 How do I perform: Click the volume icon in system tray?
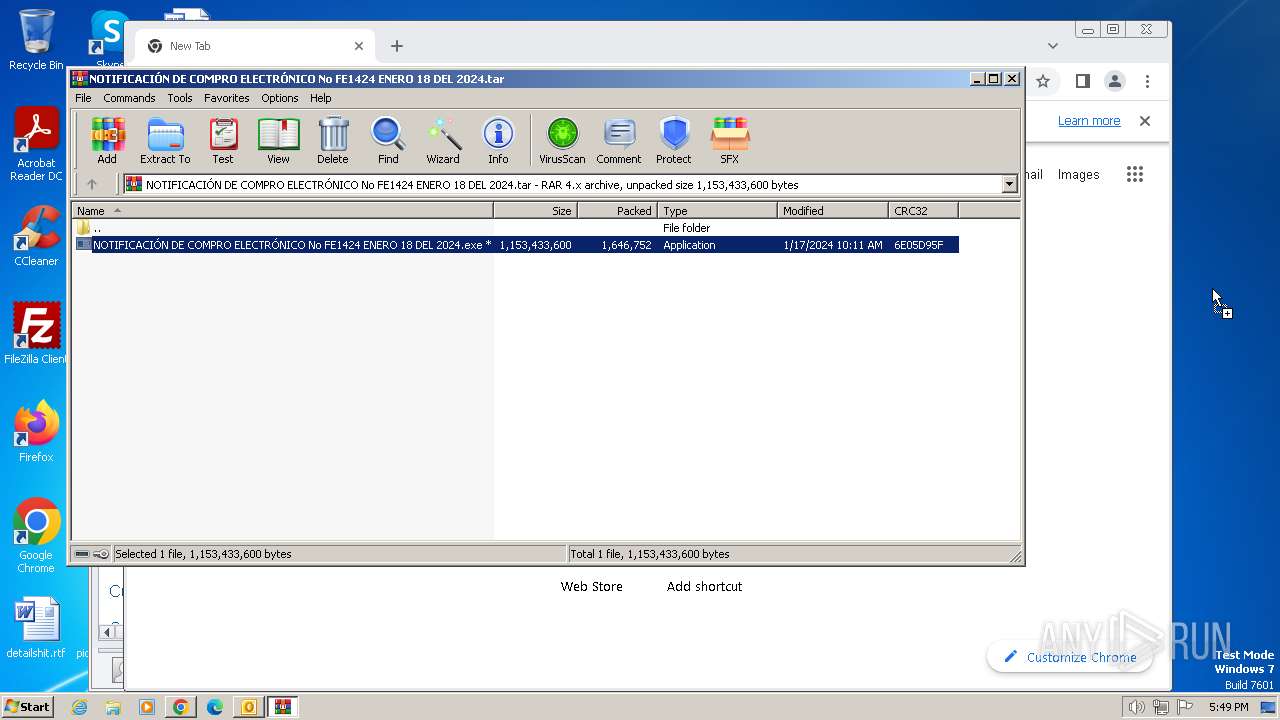pyautogui.click(x=1136, y=707)
